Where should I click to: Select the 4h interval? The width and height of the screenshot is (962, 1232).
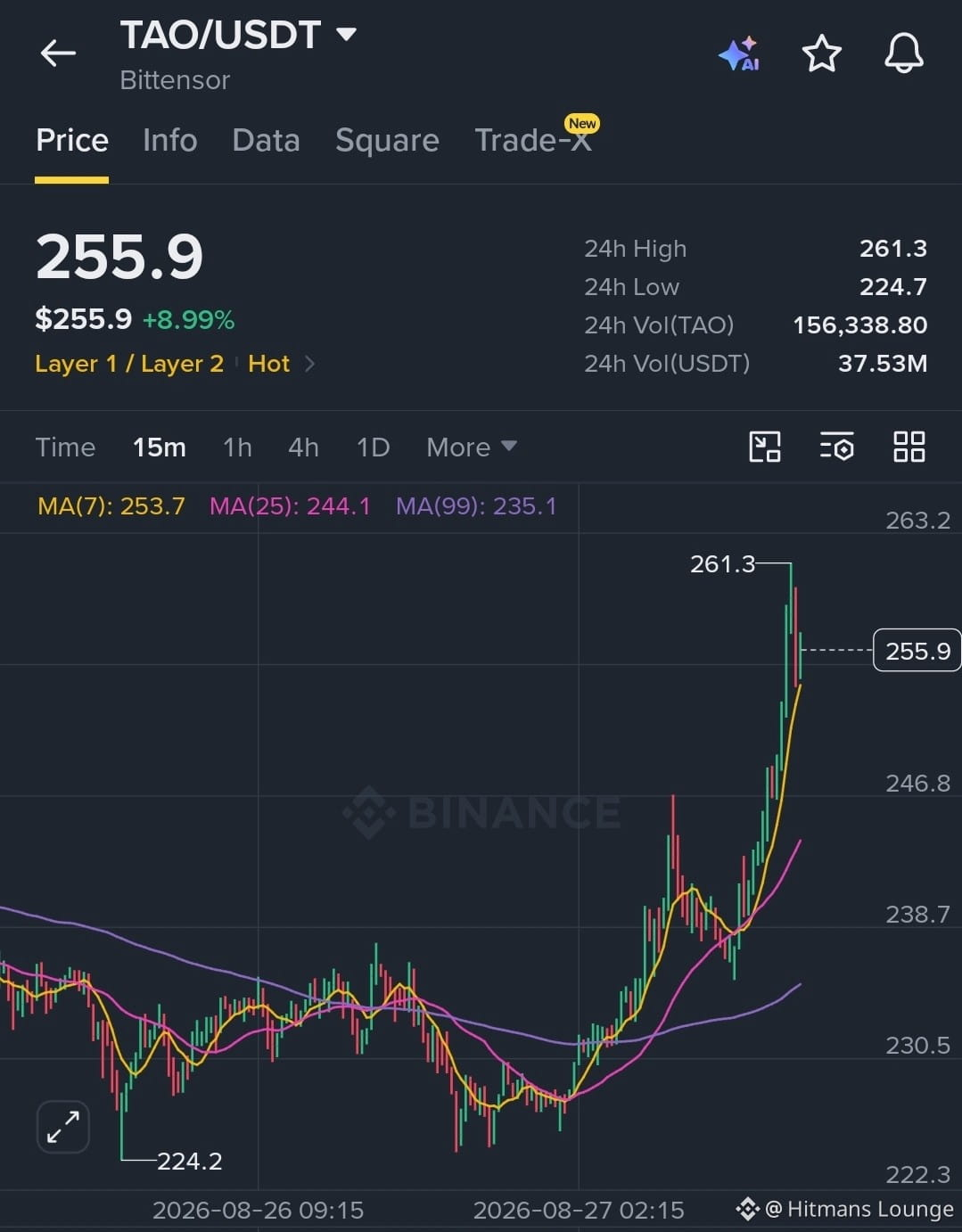point(303,447)
